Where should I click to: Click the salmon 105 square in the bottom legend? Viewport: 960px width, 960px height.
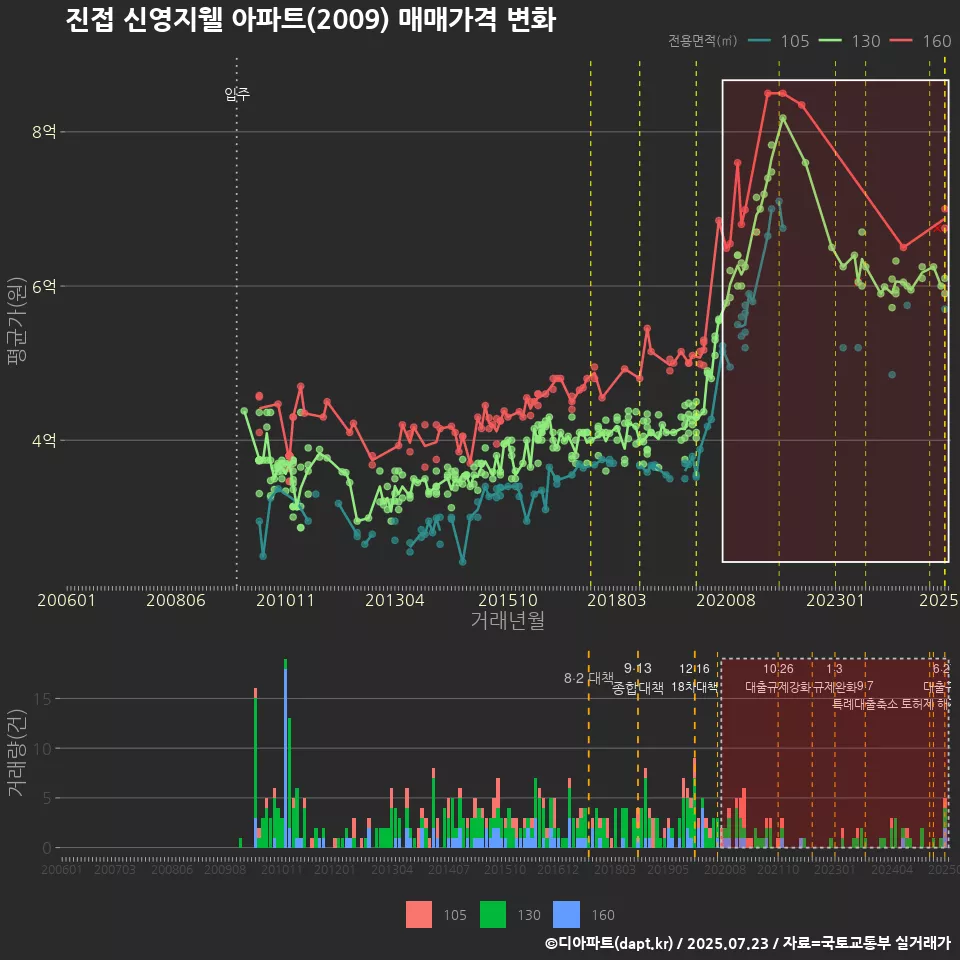[x=419, y=915]
